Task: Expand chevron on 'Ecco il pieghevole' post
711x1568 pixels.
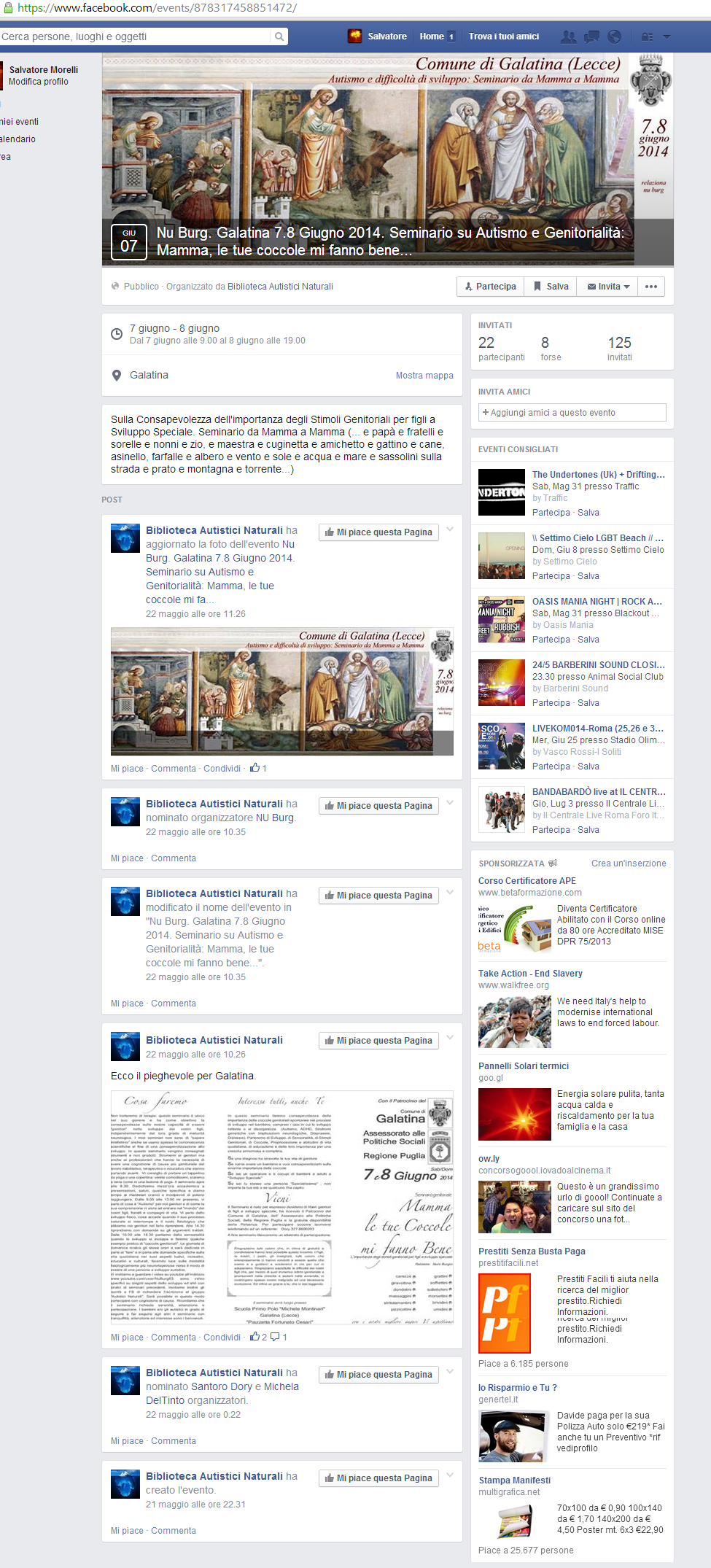Action: [x=450, y=1038]
